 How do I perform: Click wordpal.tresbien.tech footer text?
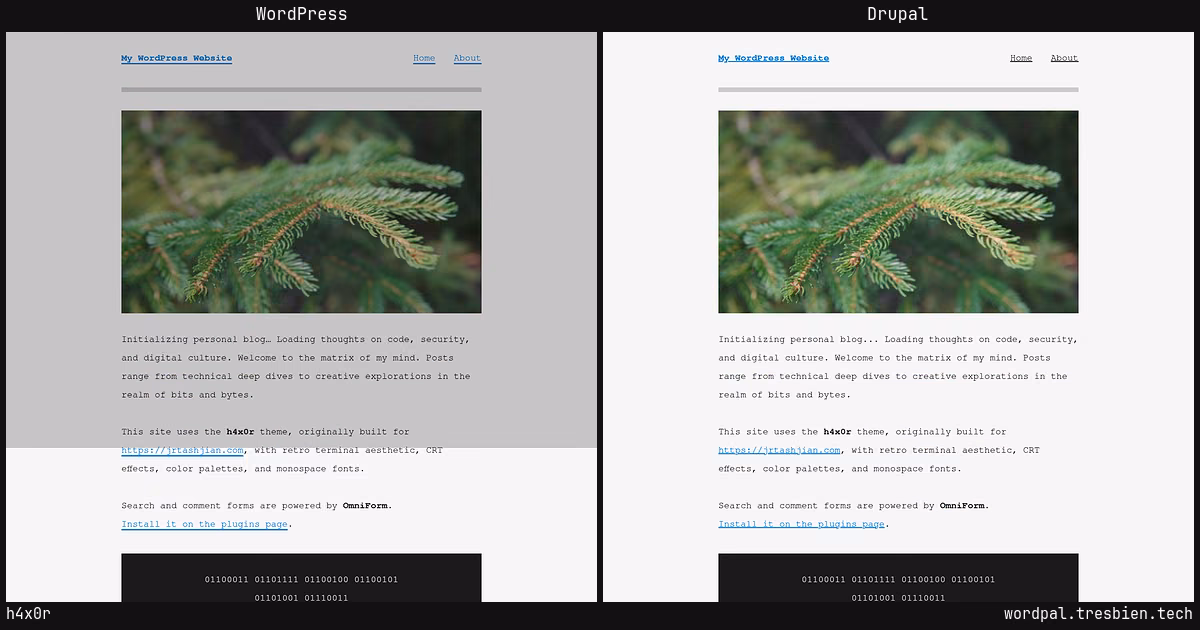(1098, 614)
